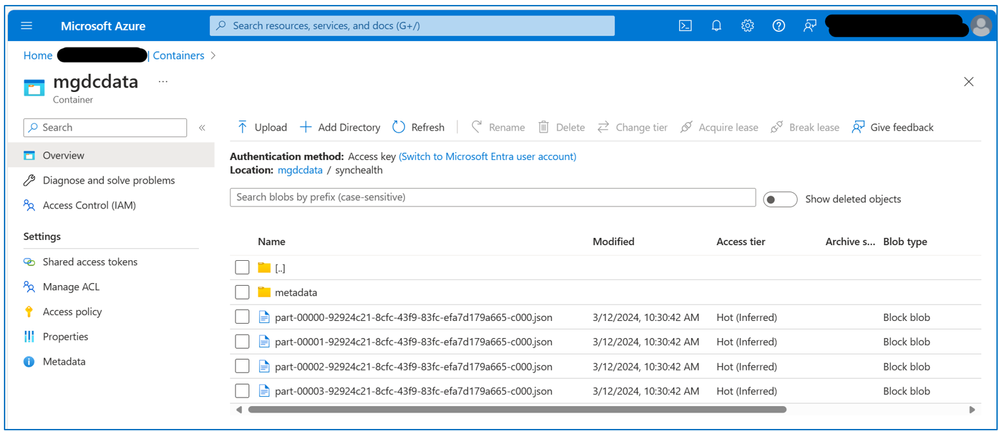Click the Block blob cell of part-00003
This screenshot has width=999, height=432.
[906, 391]
